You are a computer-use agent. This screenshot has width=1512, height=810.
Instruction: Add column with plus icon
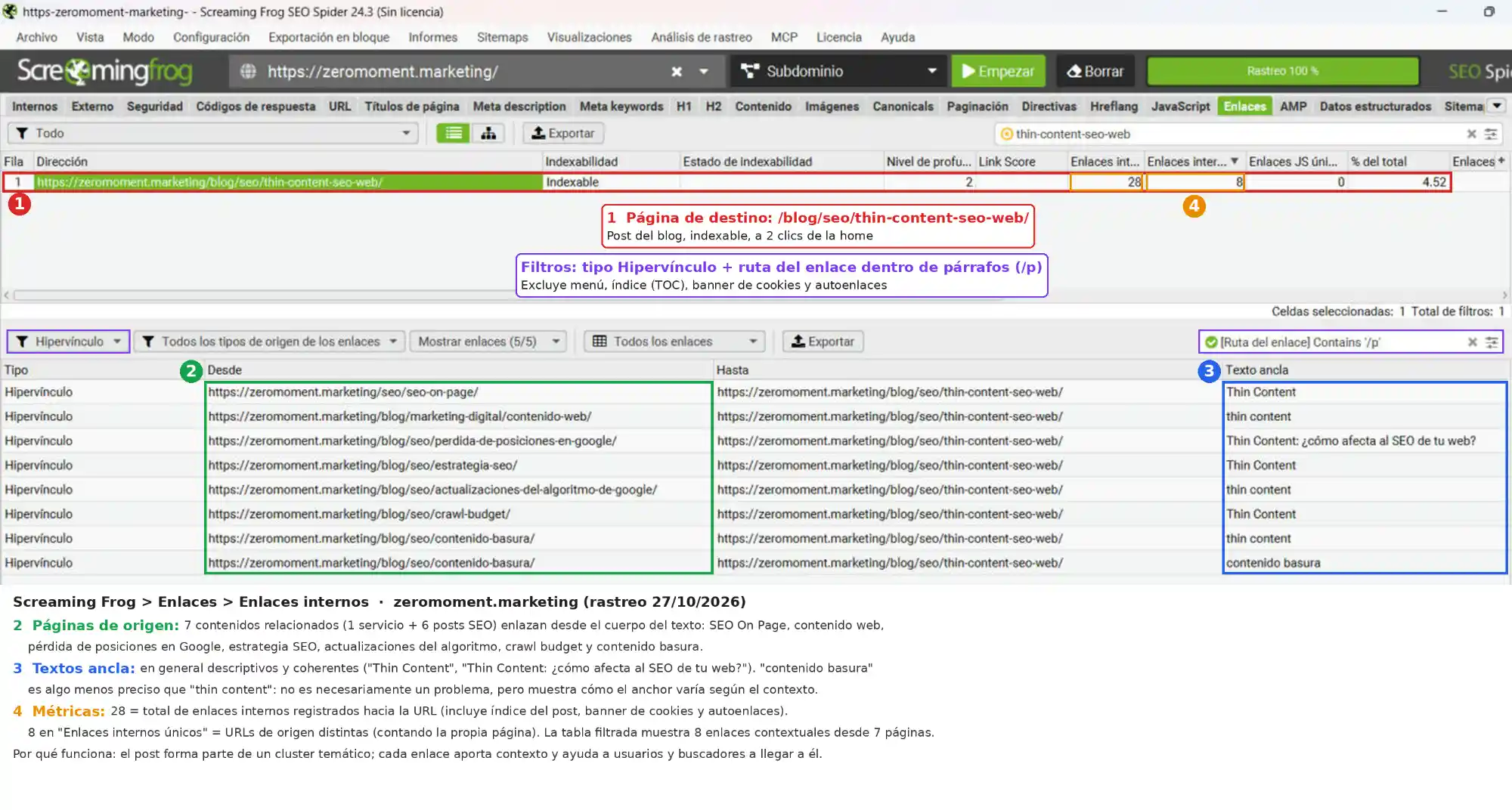click(x=1501, y=160)
